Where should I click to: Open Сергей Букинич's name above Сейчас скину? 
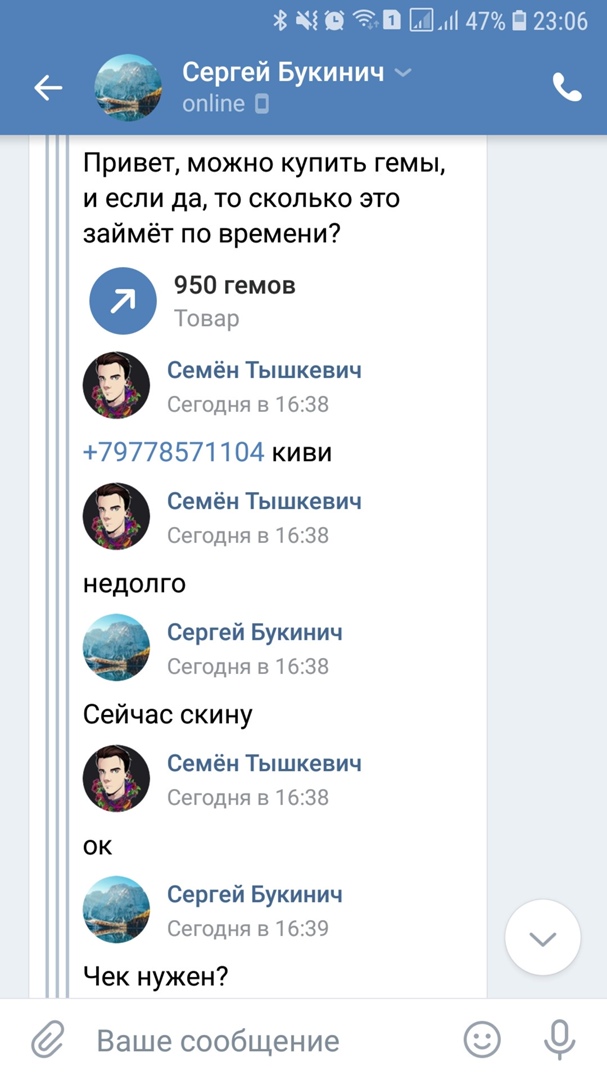[x=255, y=632]
